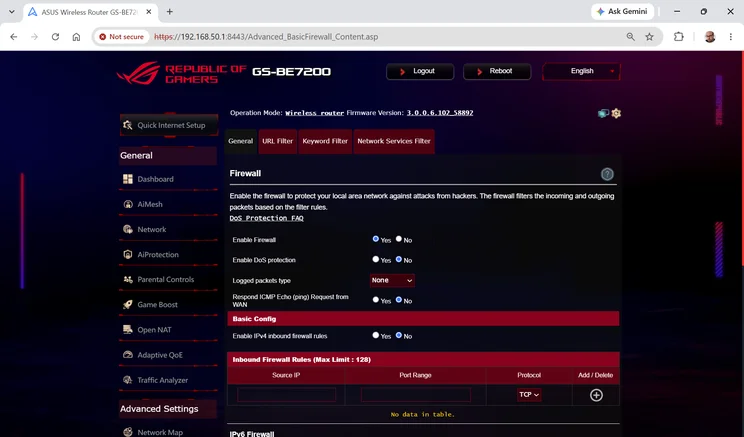Set Enable DoS protection to Yes
The height and width of the screenshot is (437, 744).
(x=376, y=259)
